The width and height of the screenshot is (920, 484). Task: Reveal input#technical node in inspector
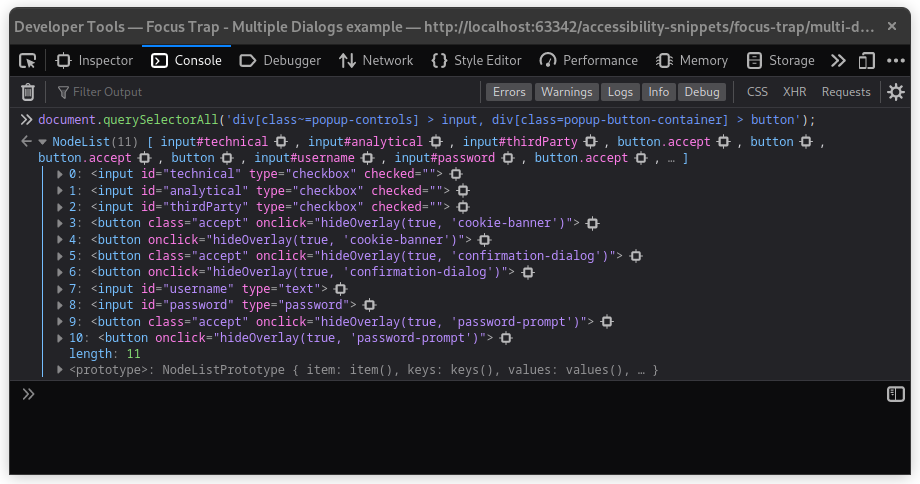click(x=281, y=142)
